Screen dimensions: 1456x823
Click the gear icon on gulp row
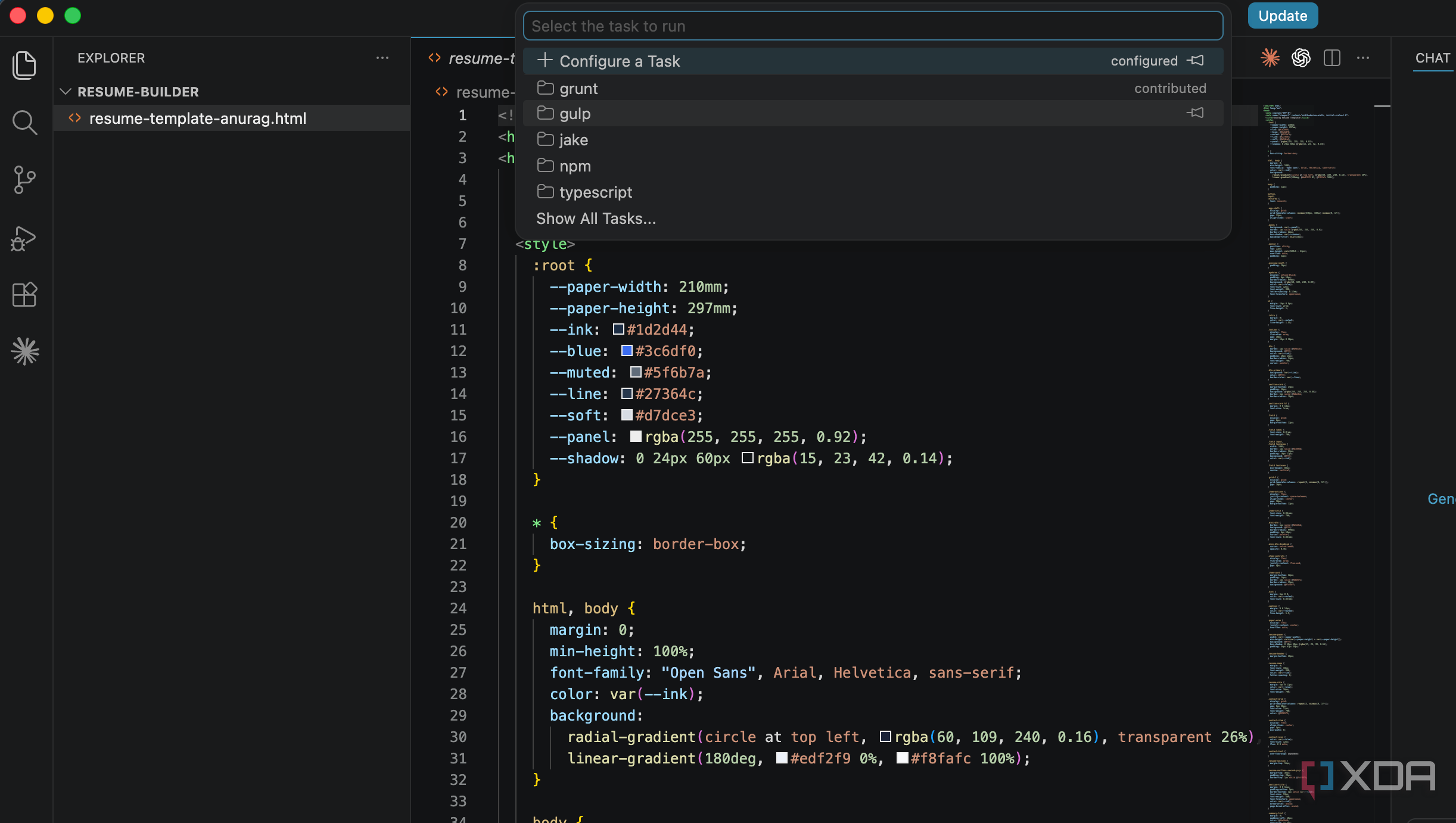coord(1195,113)
